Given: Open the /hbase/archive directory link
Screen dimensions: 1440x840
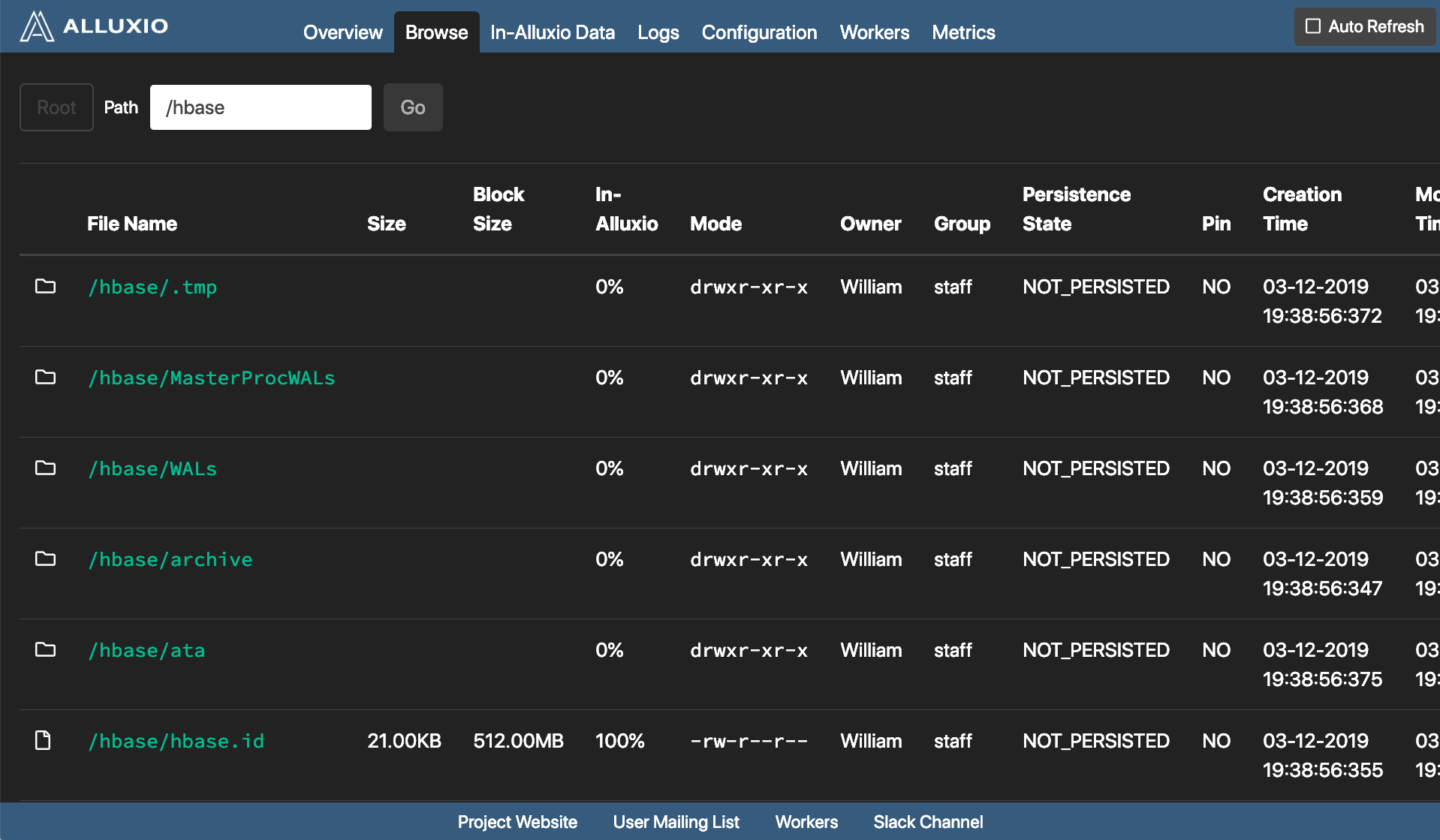Looking at the screenshot, I should [170, 559].
